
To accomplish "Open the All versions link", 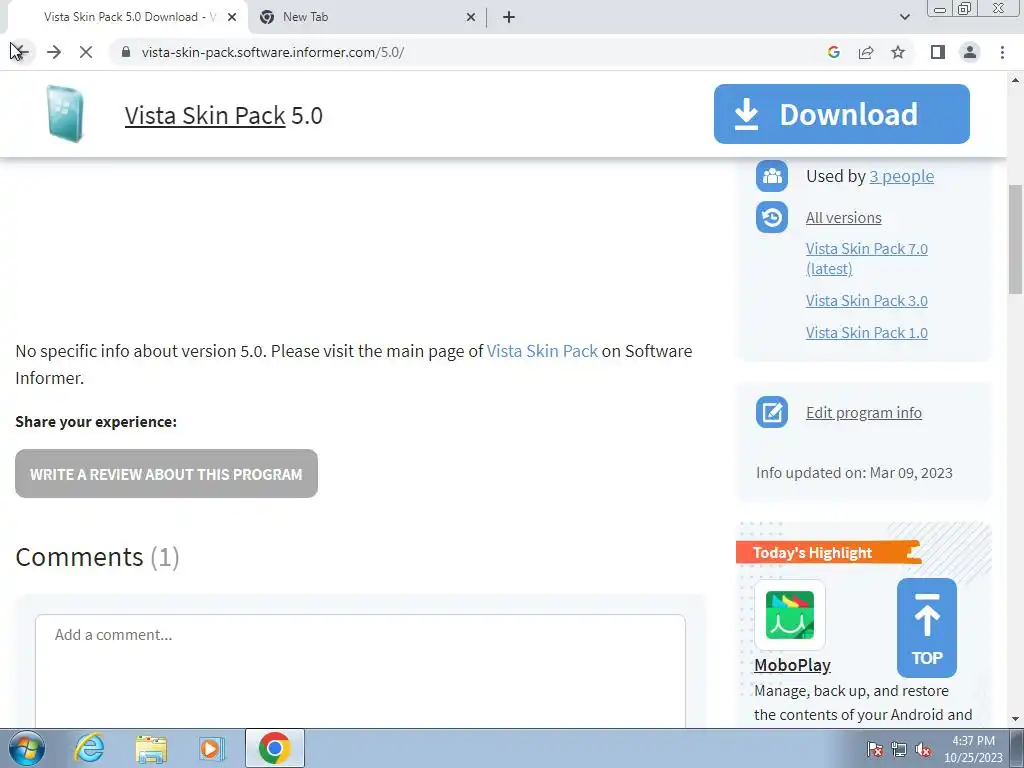I will (843, 217).
